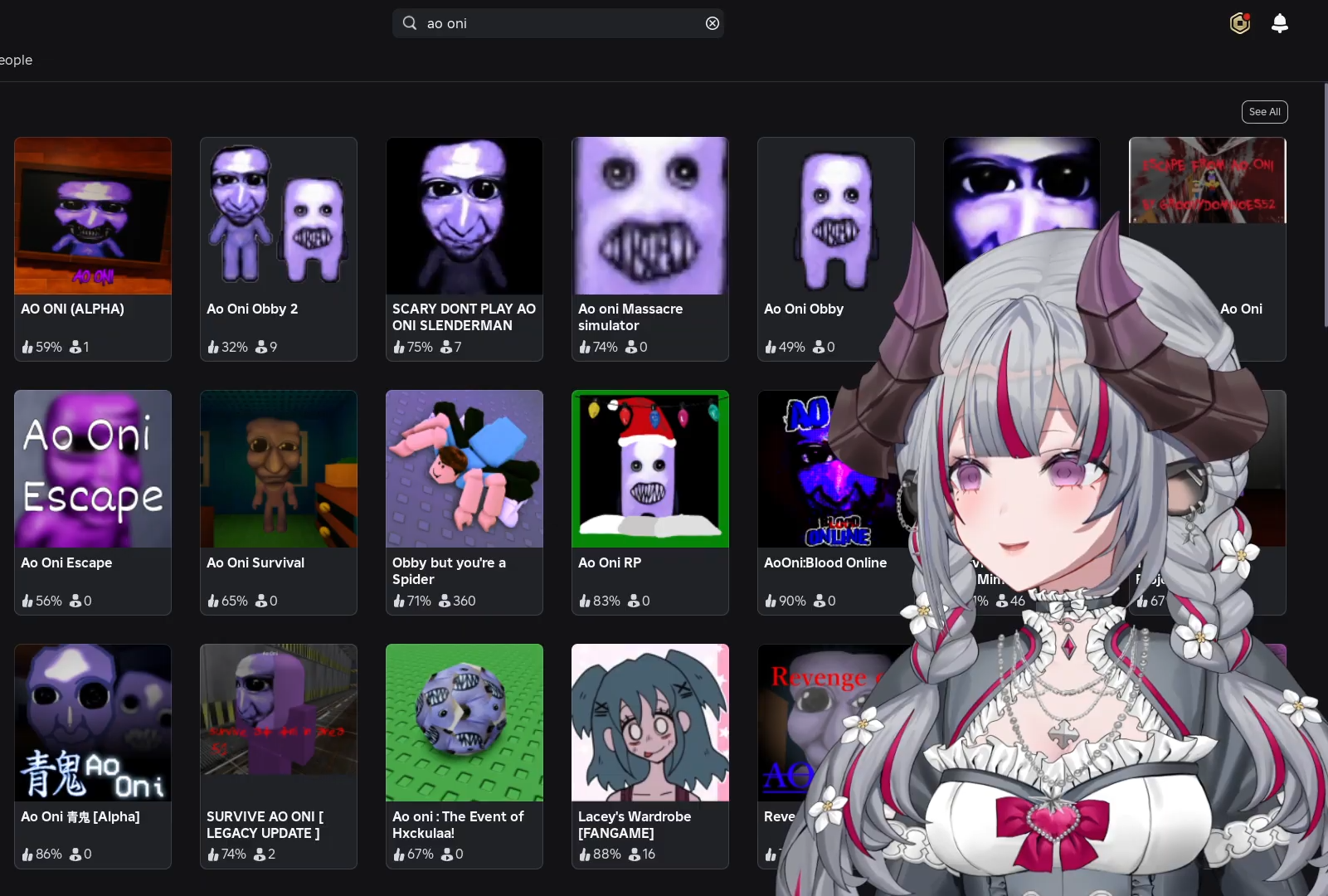
Task: Click the 'AO ONI (ALPHA)' title
Action: point(72,309)
